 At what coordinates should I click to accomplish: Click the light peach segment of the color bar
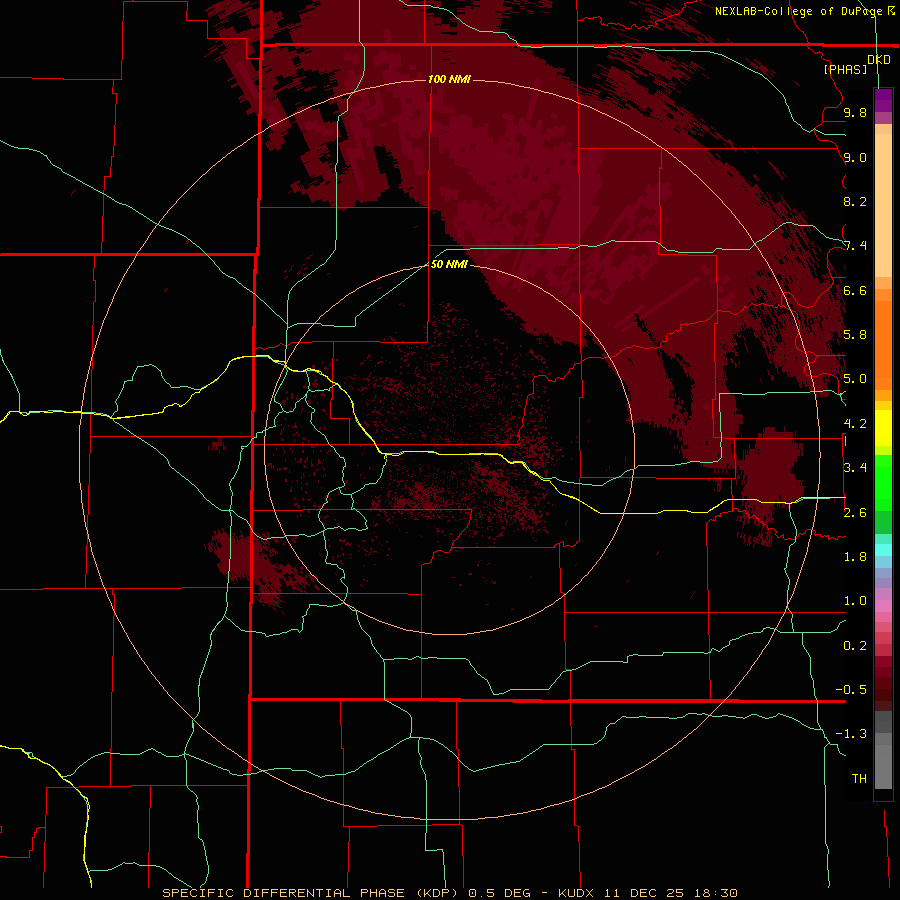[x=883, y=205]
